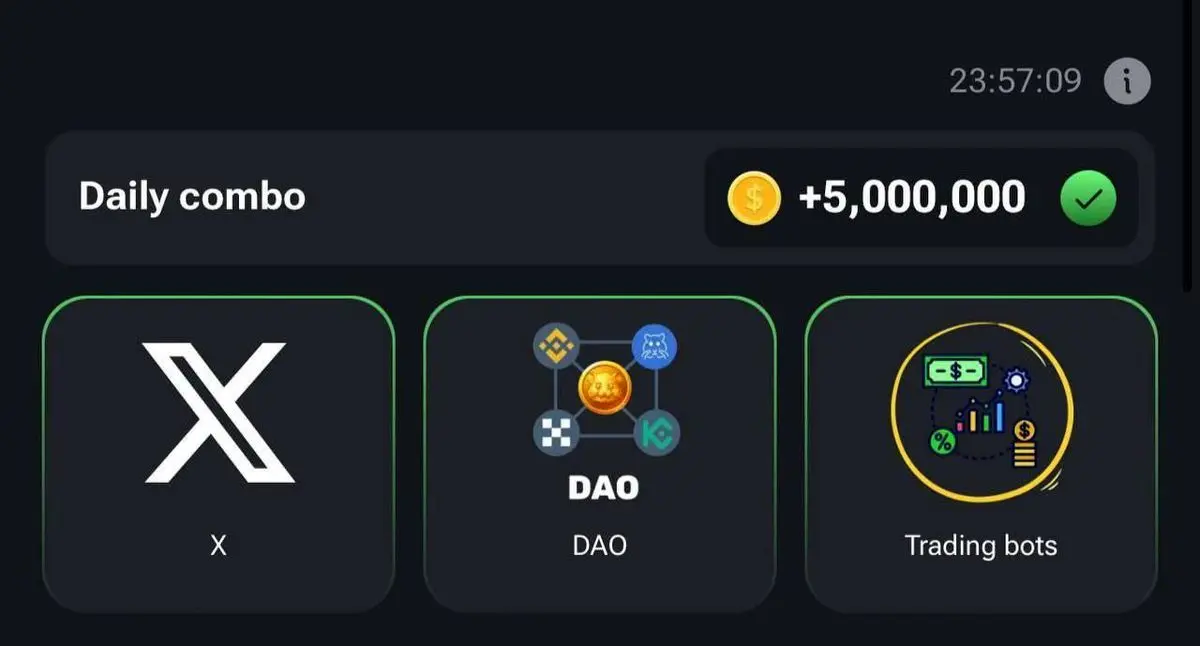Click the green dollar bill icon
The height and width of the screenshot is (646, 1200).
click(x=956, y=372)
